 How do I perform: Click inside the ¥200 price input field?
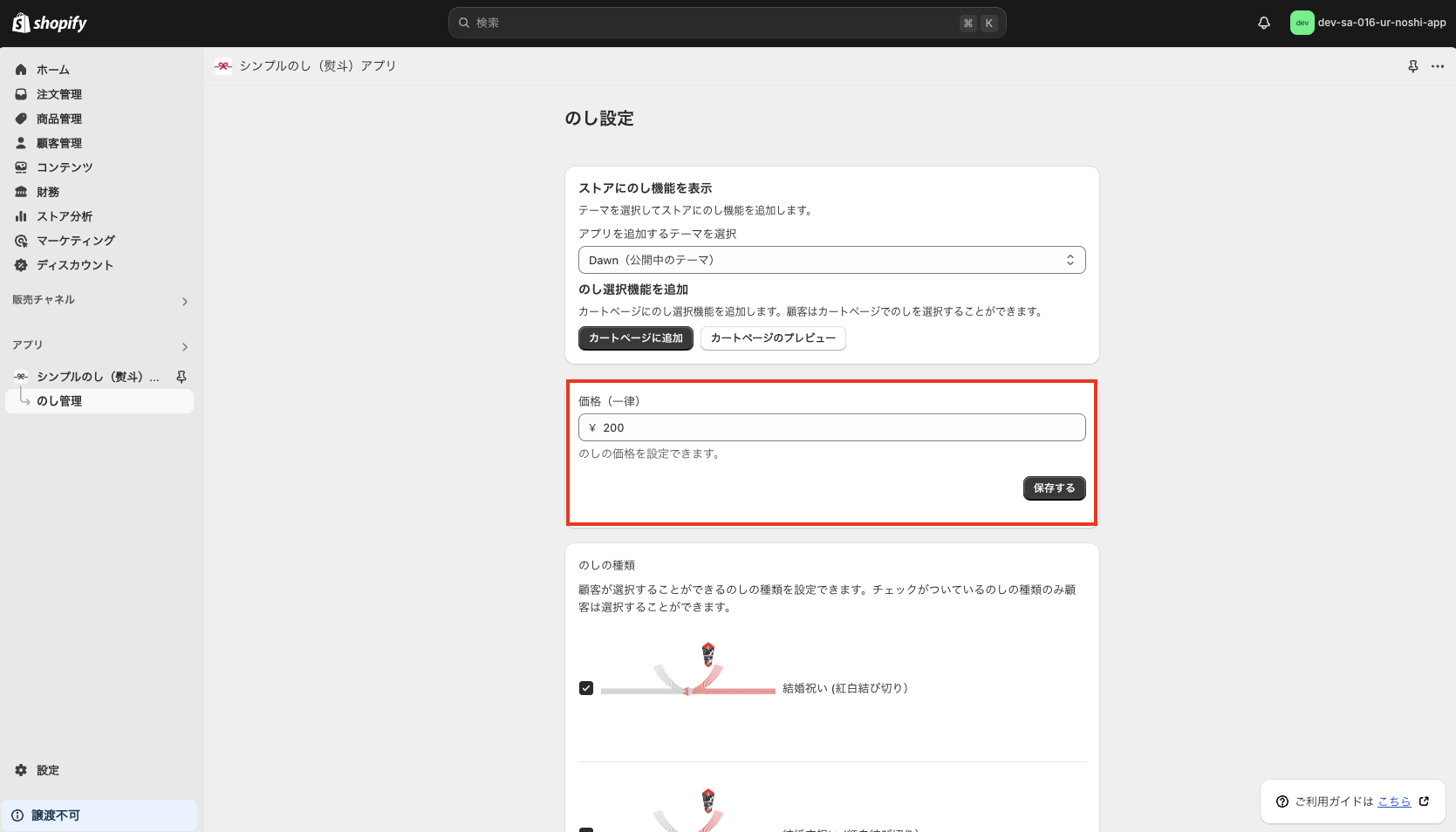[x=831, y=427]
